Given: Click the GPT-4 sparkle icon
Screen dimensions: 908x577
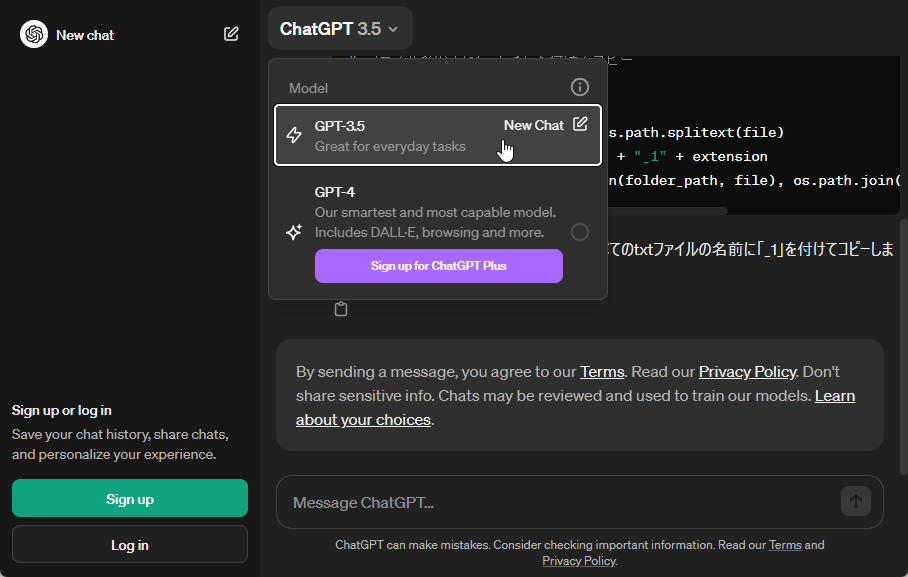Looking at the screenshot, I should coord(294,231).
